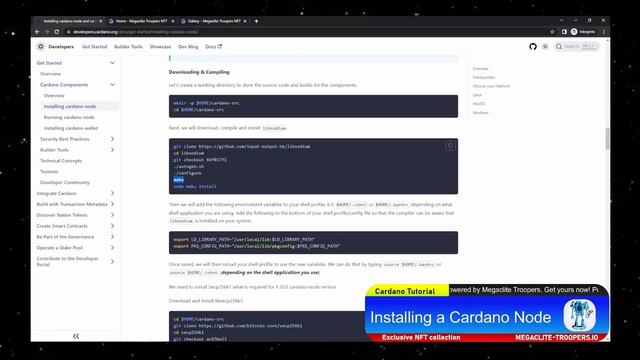Open Installing cardano-wallet sidebar page

point(71,128)
